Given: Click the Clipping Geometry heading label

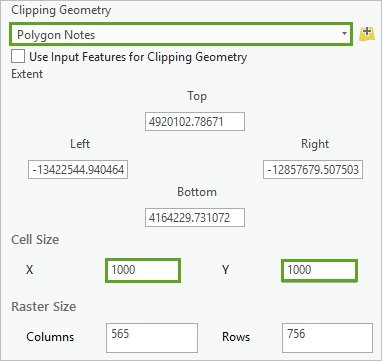Looking at the screenshot, I should 61,10.
